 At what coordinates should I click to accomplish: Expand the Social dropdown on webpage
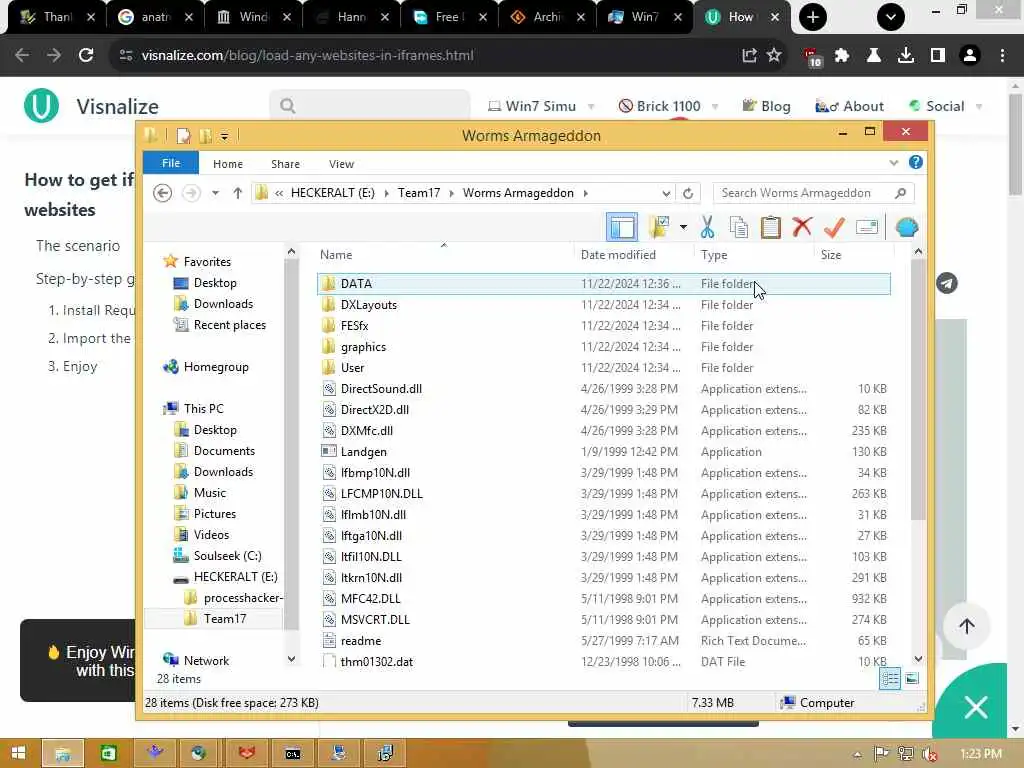coord(978,106)
